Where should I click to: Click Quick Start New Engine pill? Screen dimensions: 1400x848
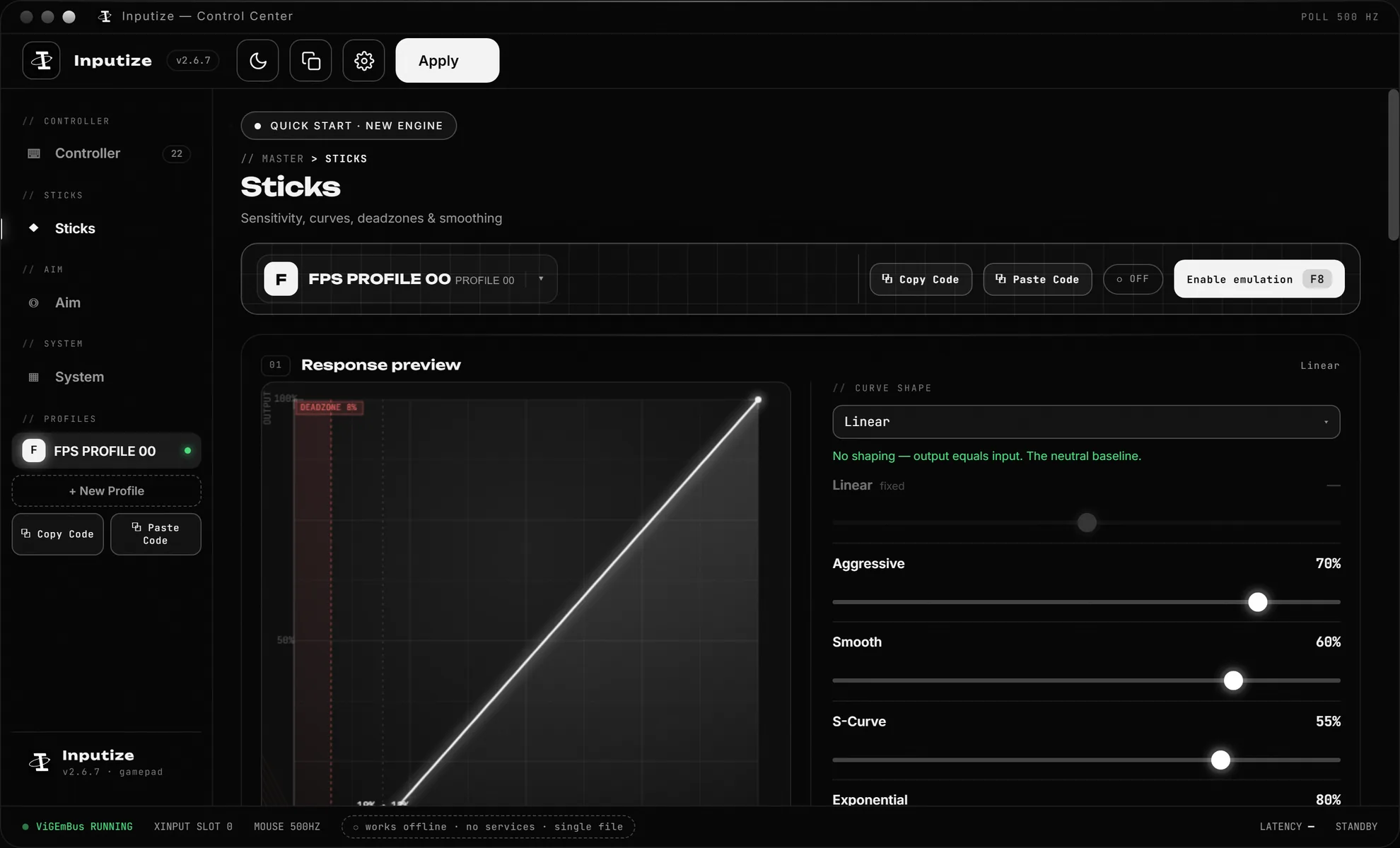[349, 126]
